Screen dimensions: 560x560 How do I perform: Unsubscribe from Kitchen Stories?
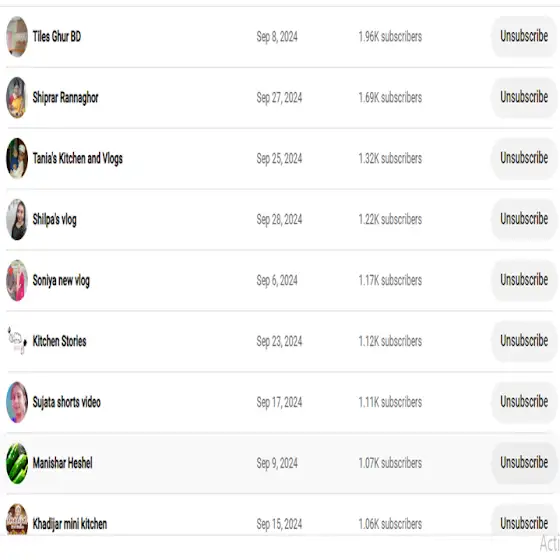pos(524,341)
